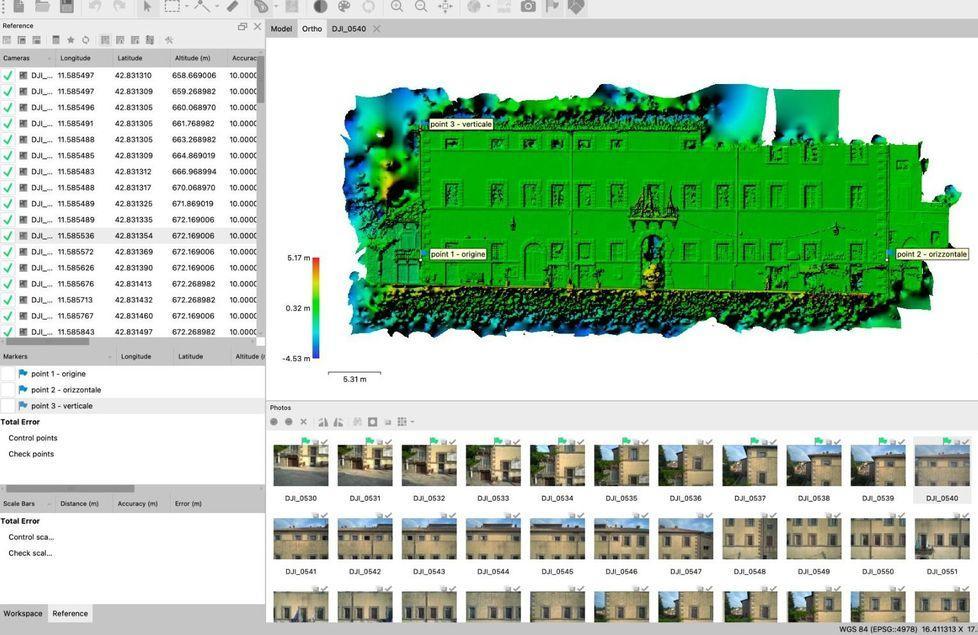Open the drawing tool dropdown arrow
The image size is (978, 635).
217,7
